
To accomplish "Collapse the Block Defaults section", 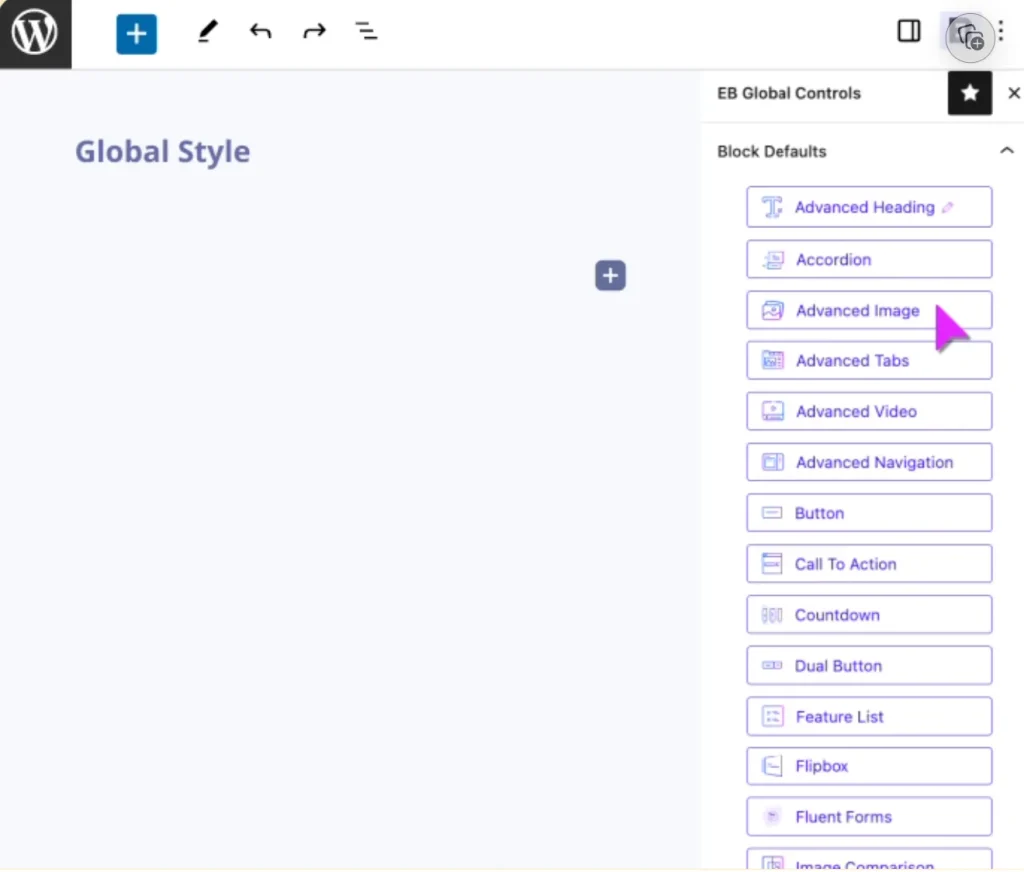I will tap(1006, 150).
